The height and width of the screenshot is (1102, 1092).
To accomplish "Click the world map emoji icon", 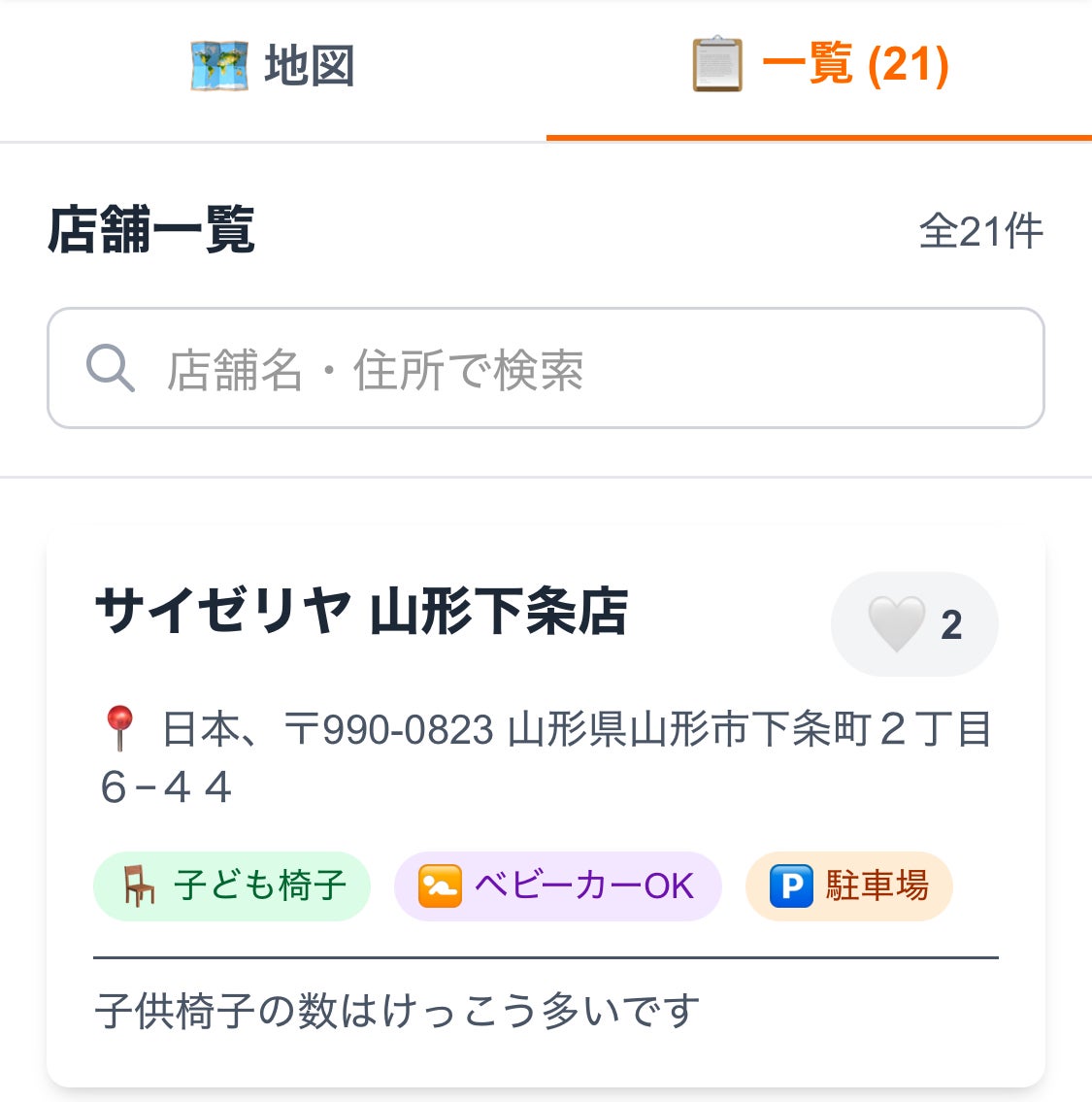I will pyautogui.click(x=218, y=67).
